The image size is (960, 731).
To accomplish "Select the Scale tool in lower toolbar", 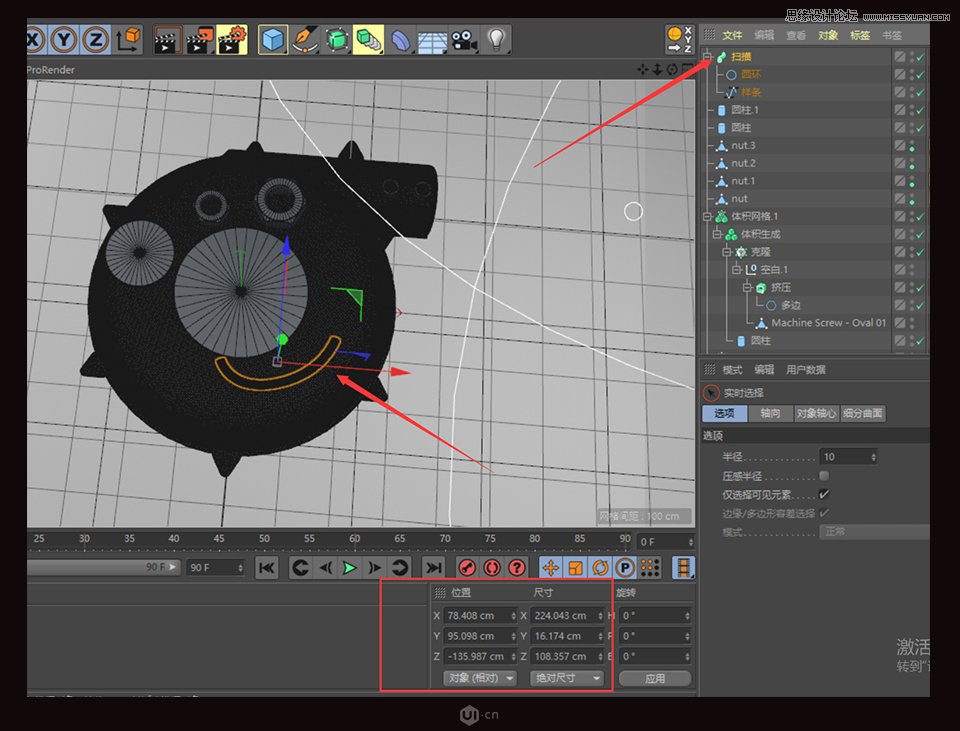I will 575,567.
